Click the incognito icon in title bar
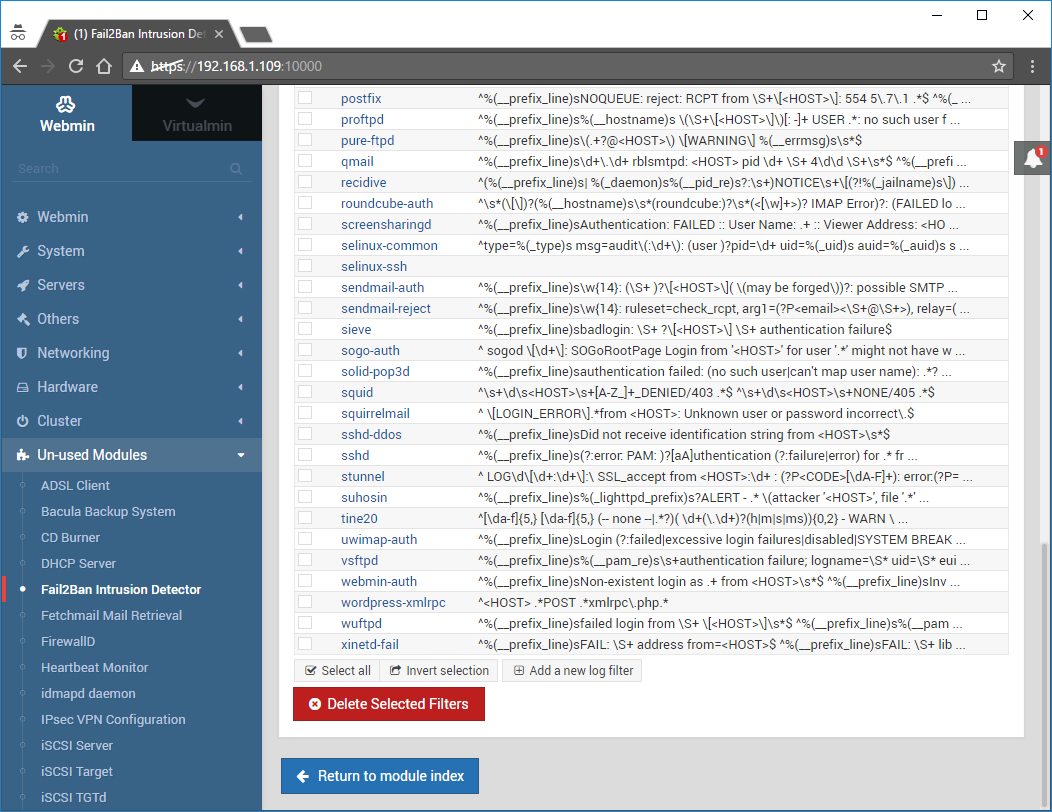 pos(18,32)
